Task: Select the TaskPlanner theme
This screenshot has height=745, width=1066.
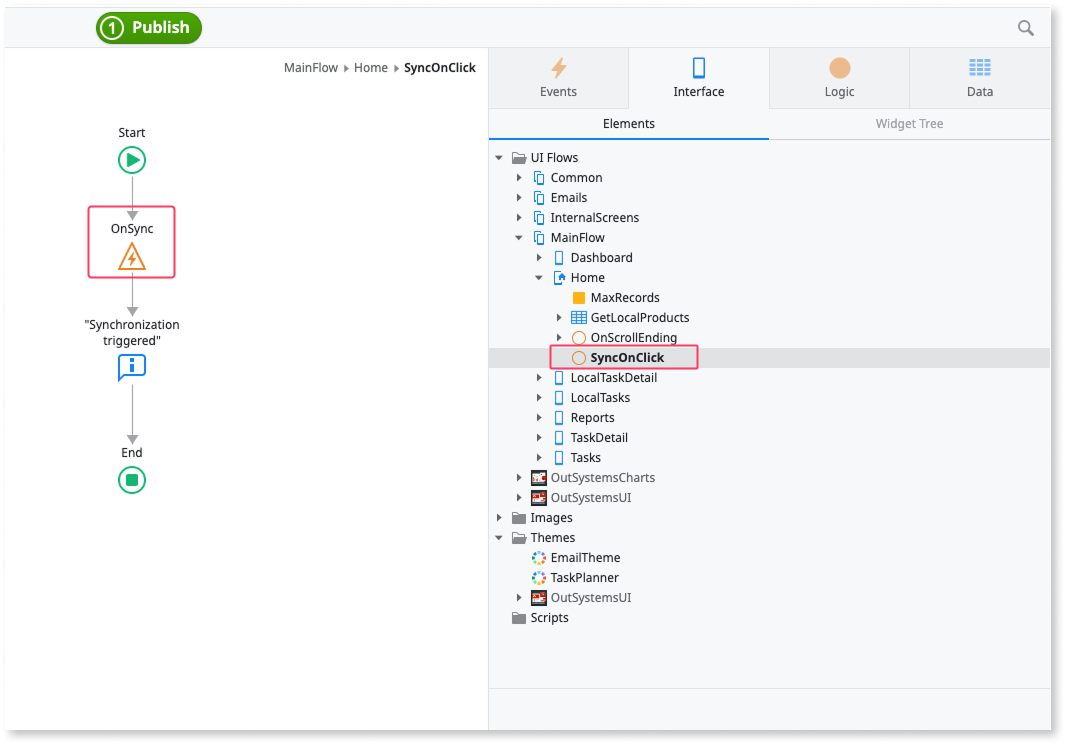Action: click(x=586, y=577)
